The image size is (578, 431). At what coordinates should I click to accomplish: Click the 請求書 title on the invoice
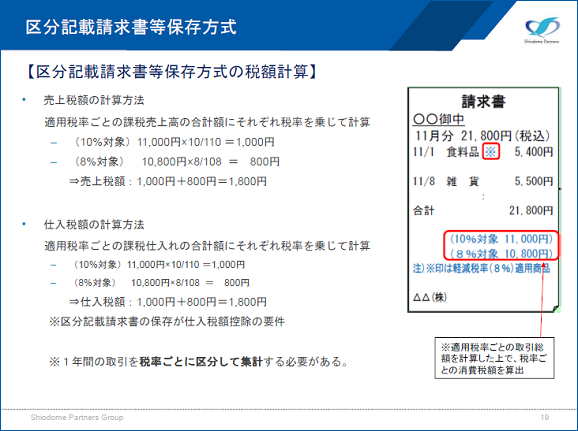tap(483, 101)
